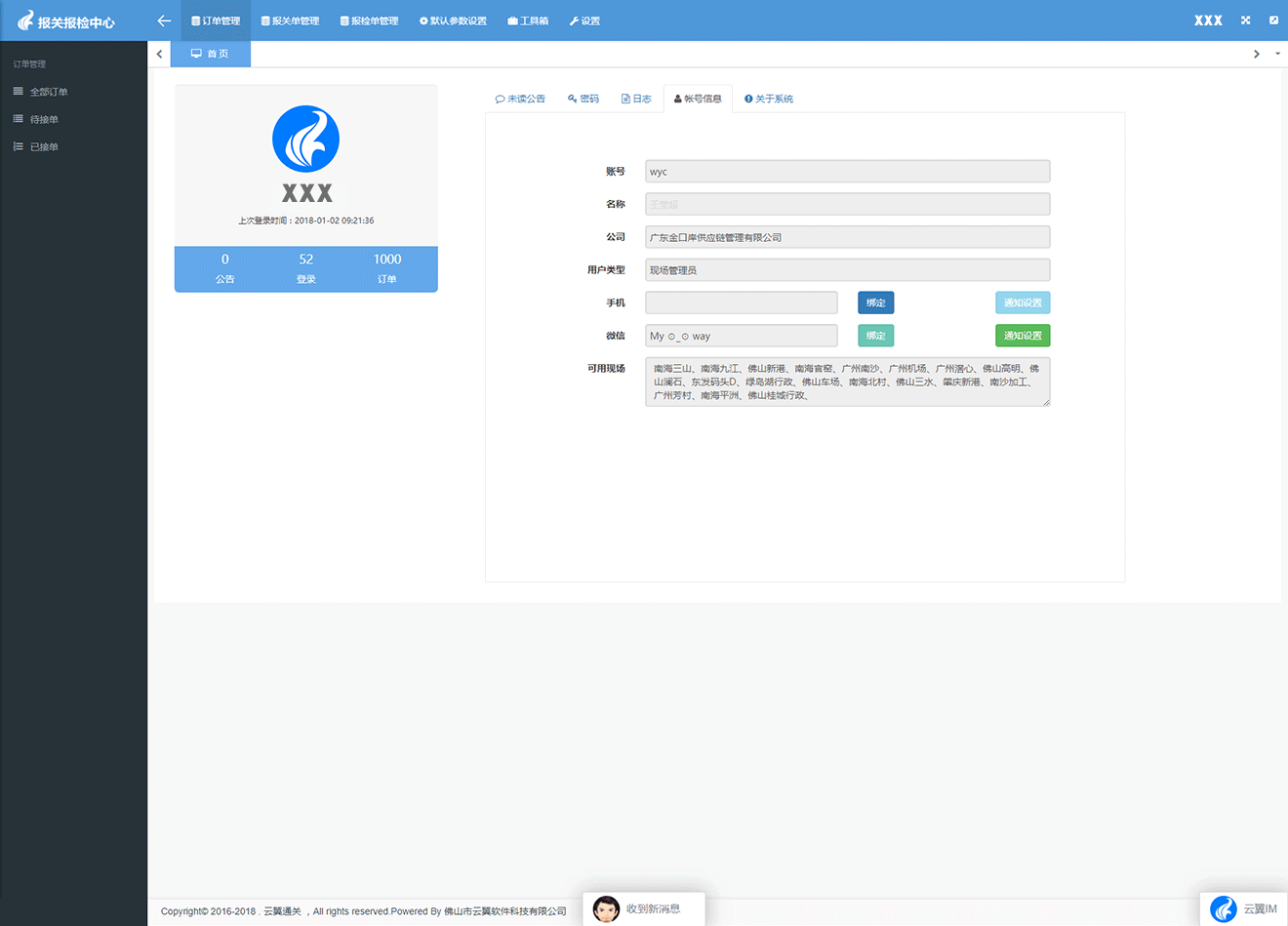Viewport: 1288px width, 926px height.
Task: Open the tab options dropdown caret
Action: [1277, 54]
